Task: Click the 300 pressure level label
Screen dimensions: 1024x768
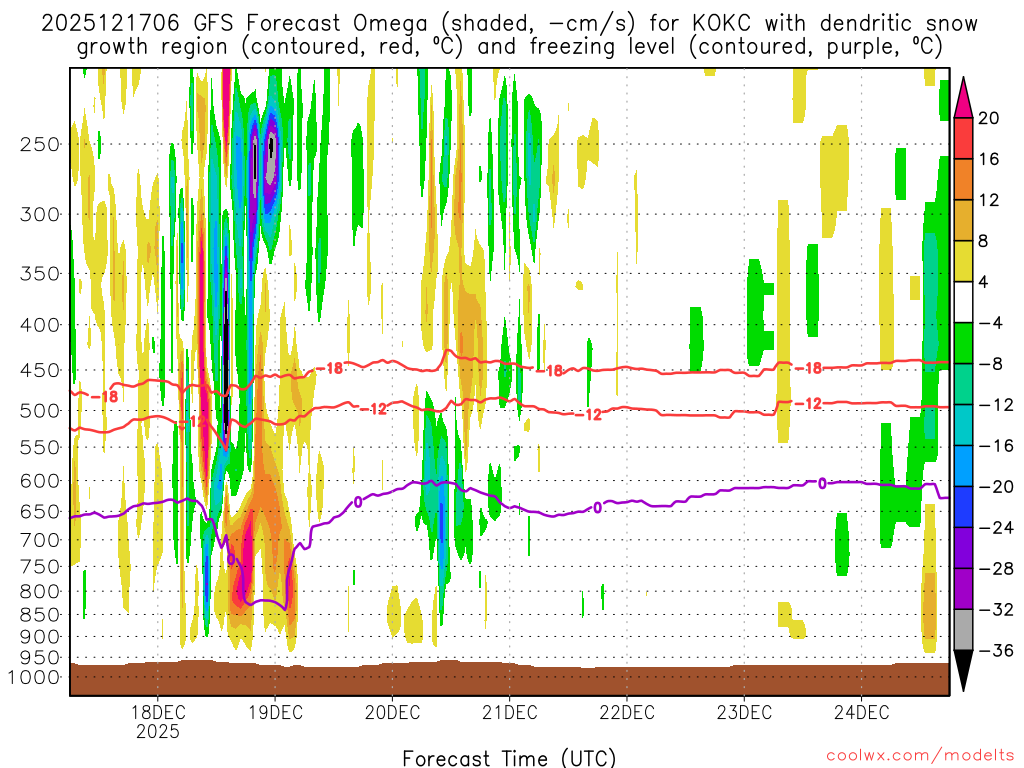Action: point(40,214)
